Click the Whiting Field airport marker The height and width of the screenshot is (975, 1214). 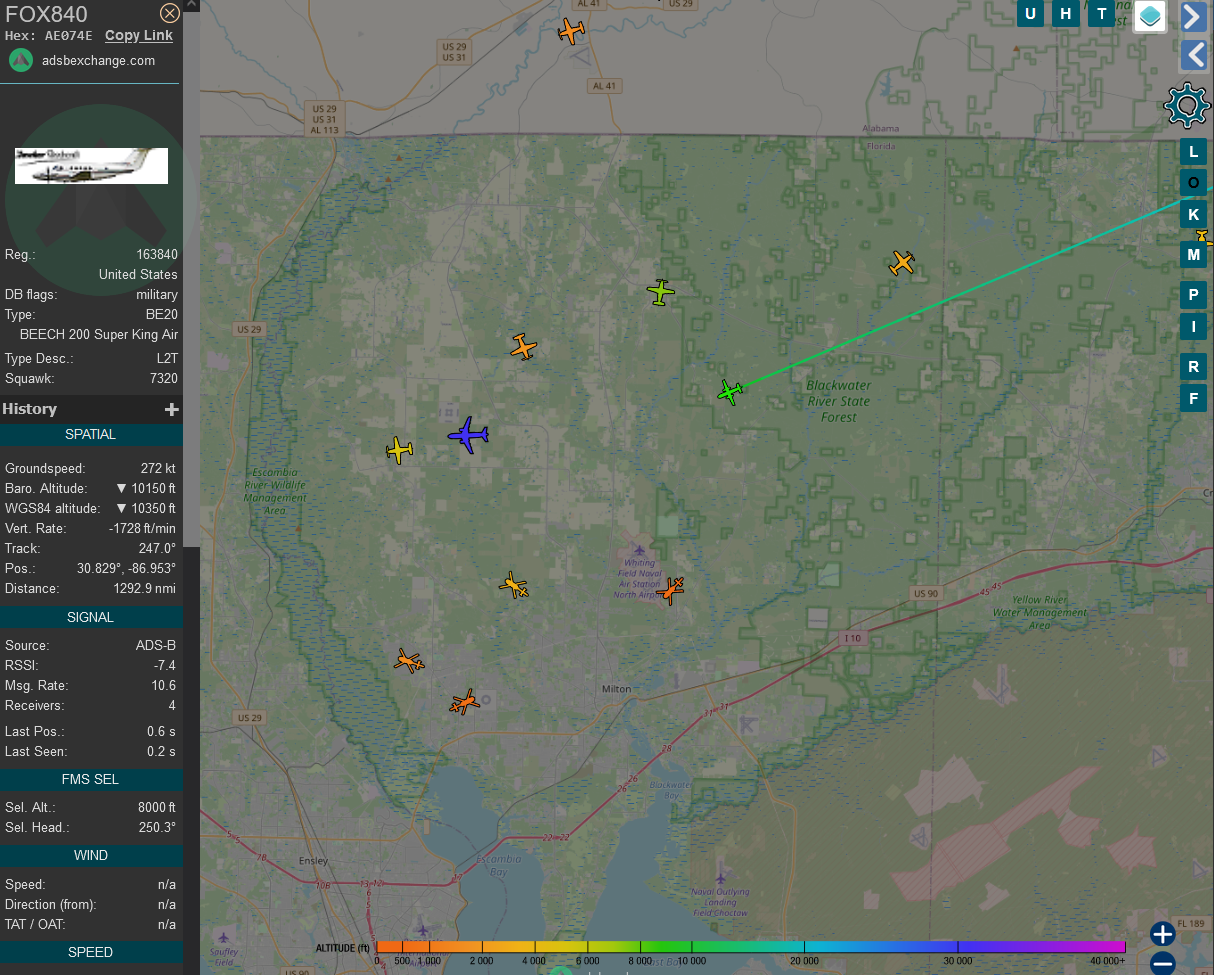click(x=639, y=551)
